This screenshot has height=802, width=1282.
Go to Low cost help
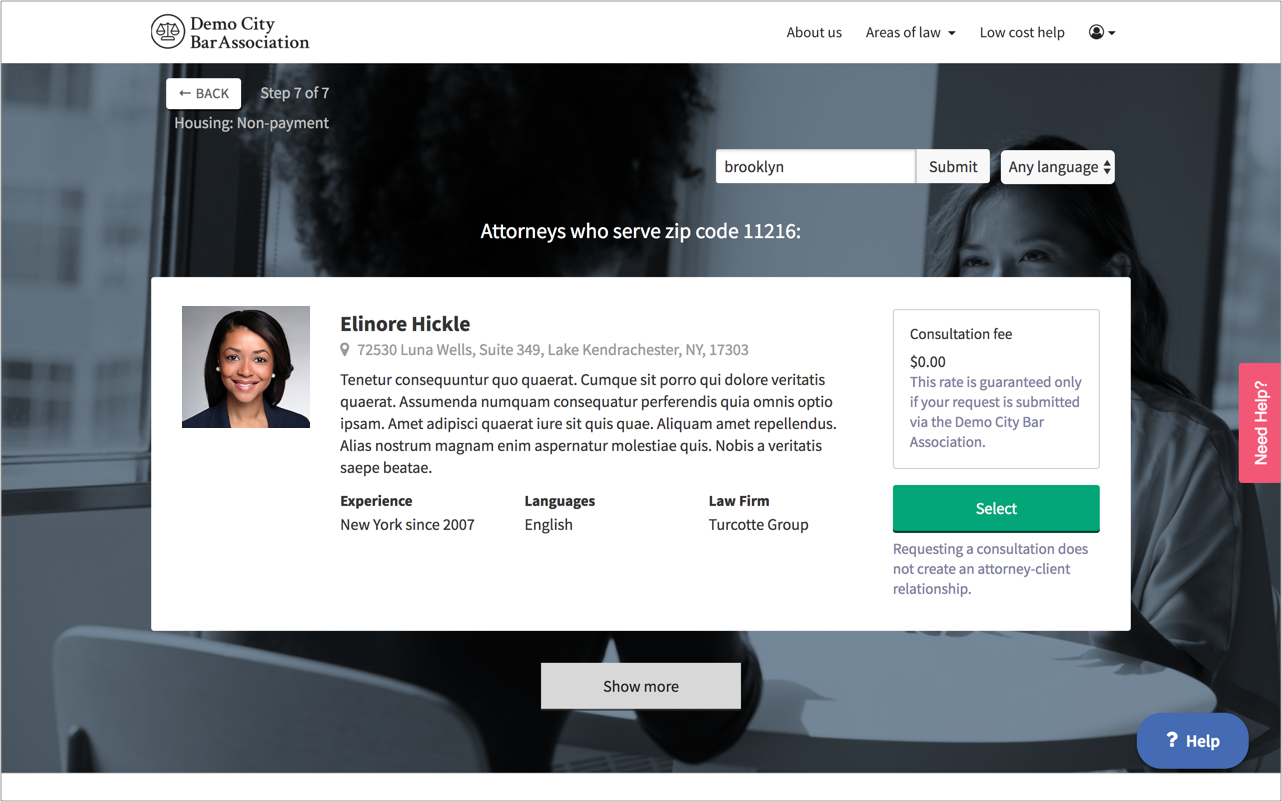(x=1022, y=32)
